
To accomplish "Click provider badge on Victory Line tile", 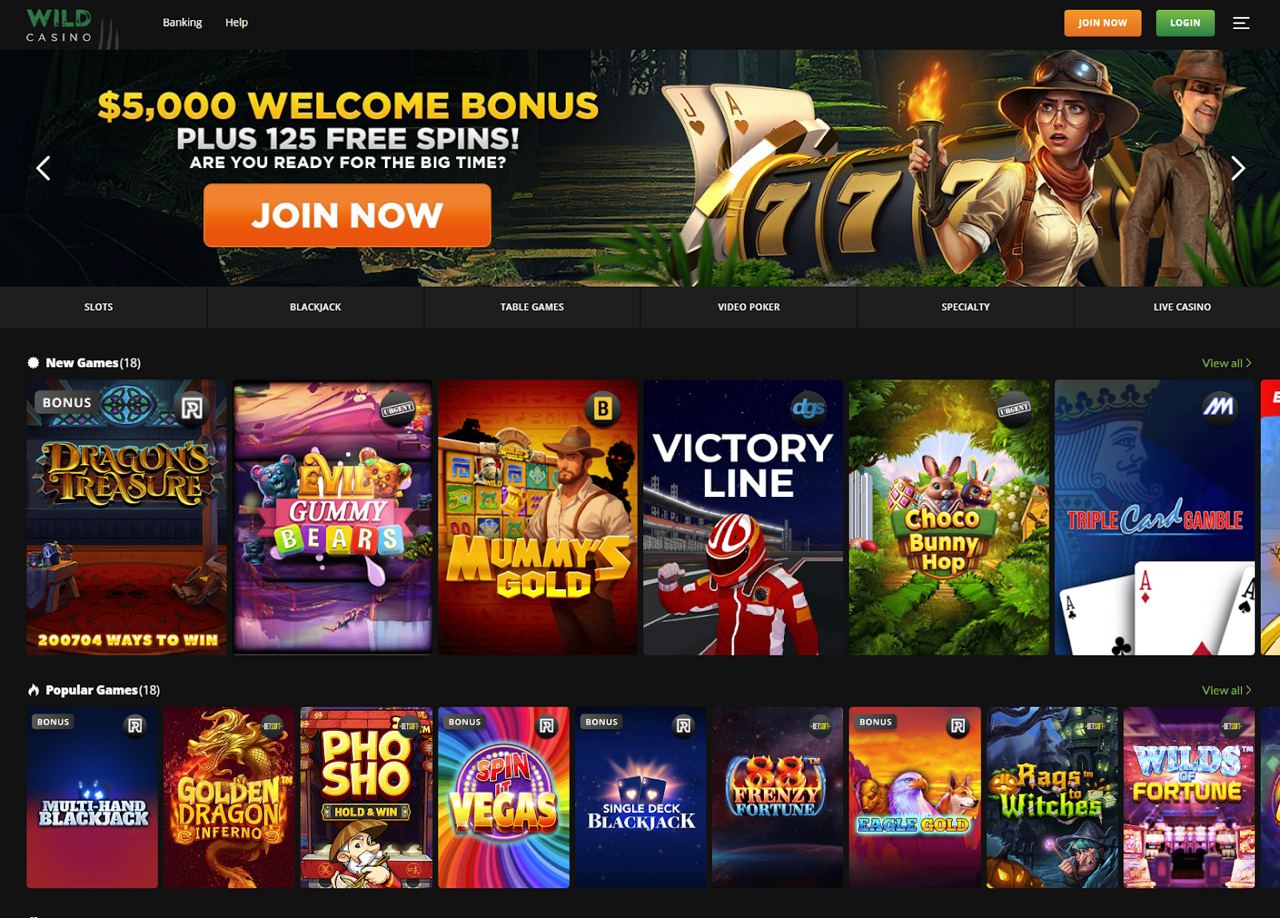I will tap(808, 407).
